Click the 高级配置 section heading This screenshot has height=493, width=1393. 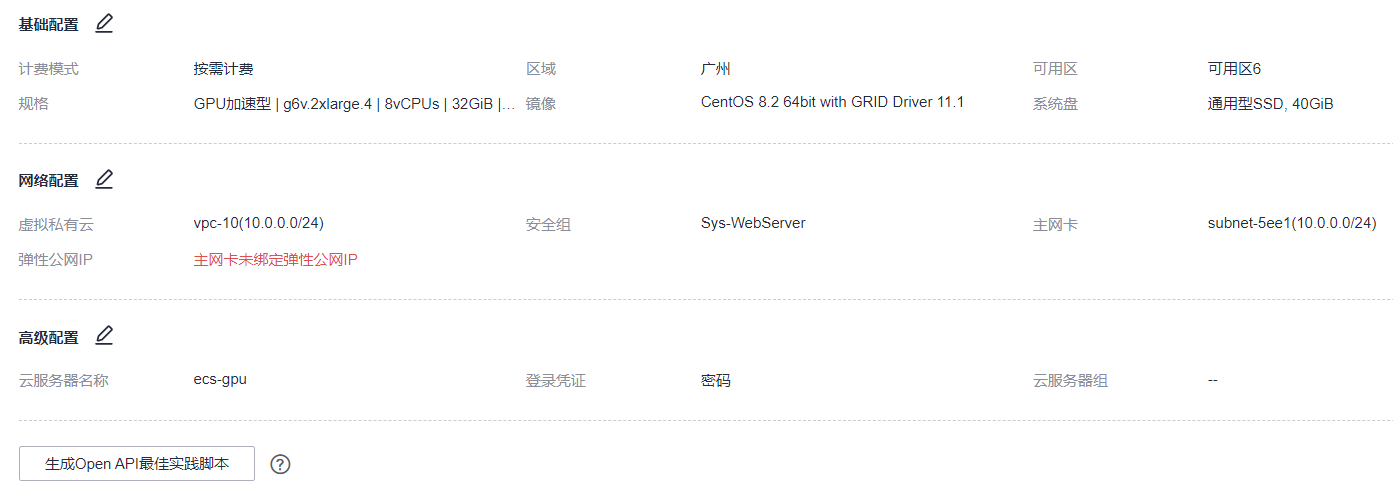pyautogui.click(x=48, y=337)
